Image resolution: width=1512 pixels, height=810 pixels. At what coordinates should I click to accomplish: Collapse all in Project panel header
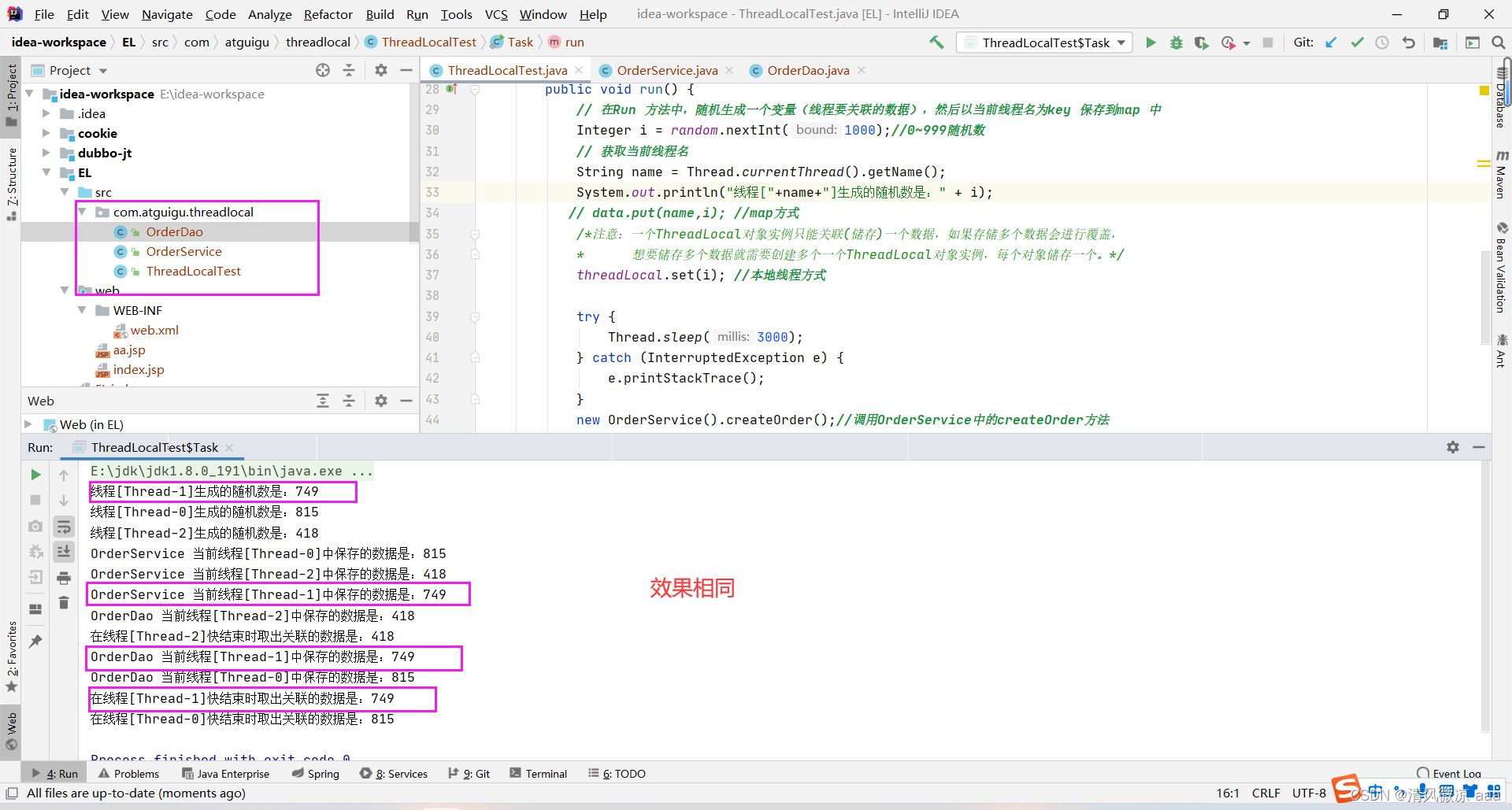349,70
